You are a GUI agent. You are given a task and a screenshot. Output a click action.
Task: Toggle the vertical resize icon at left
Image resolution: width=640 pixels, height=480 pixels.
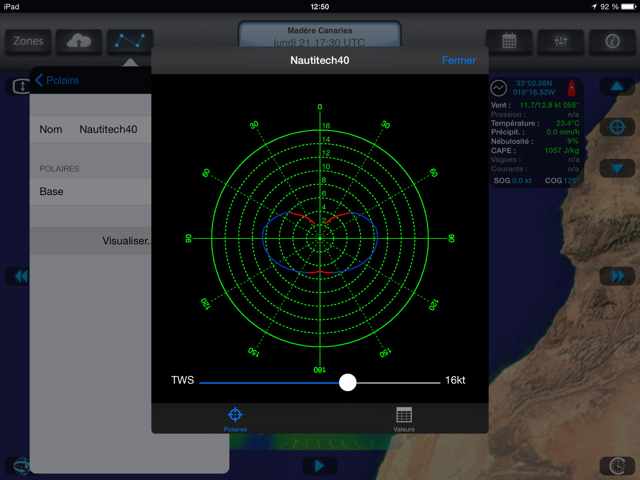pyautogui.click(x=20, y=87)
